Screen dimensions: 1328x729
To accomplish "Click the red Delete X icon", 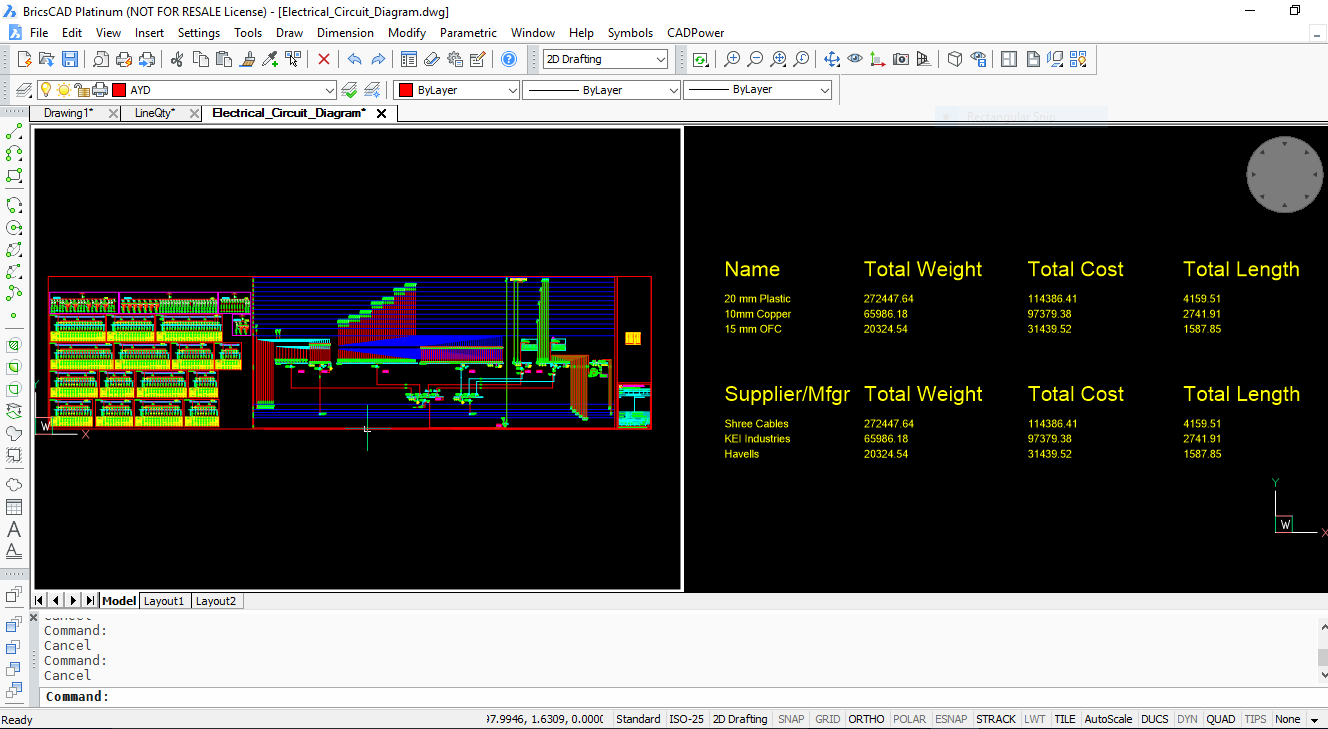I will tap(324, 60).
